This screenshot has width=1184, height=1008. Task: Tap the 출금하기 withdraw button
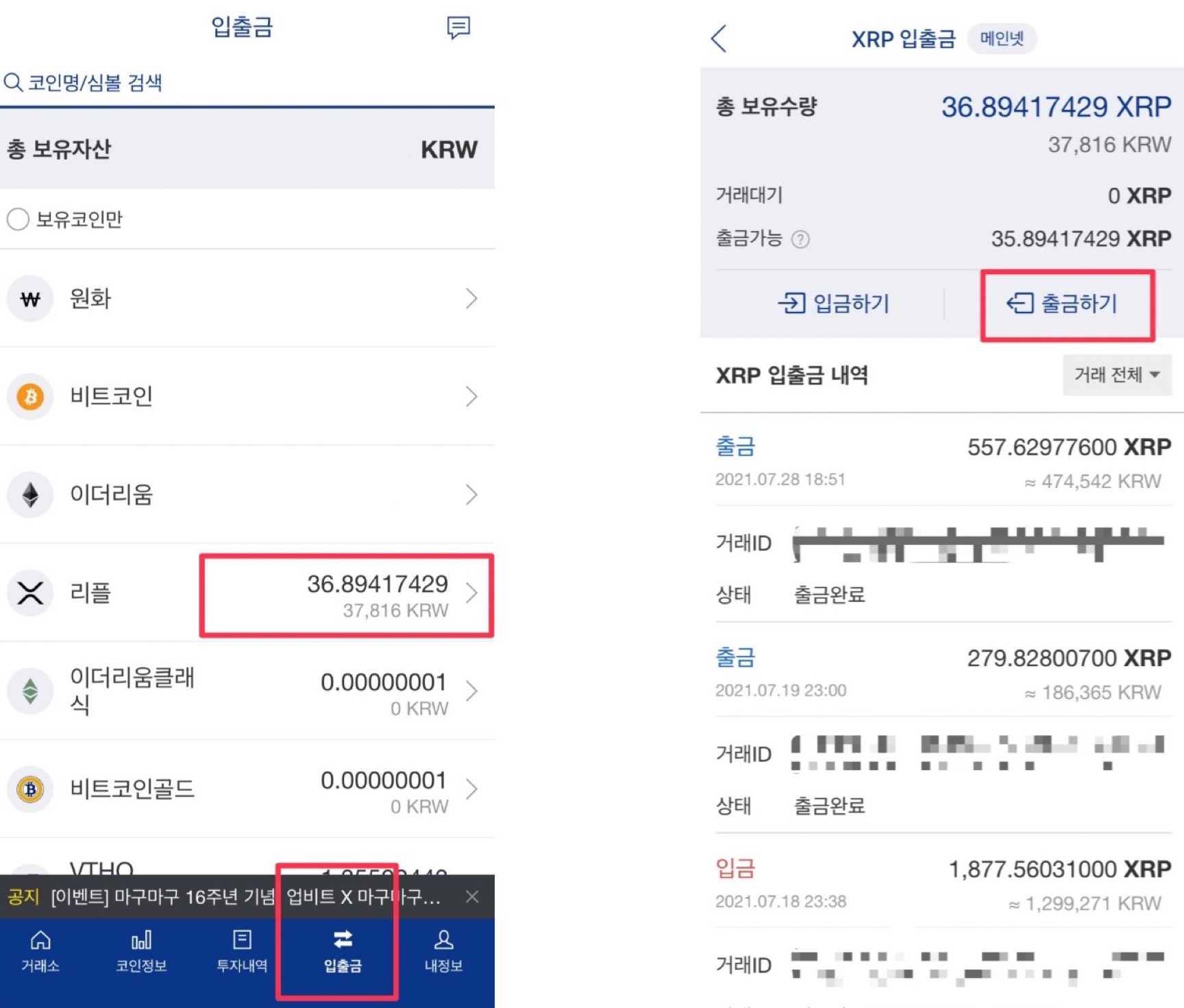(x=1062, y=303)
